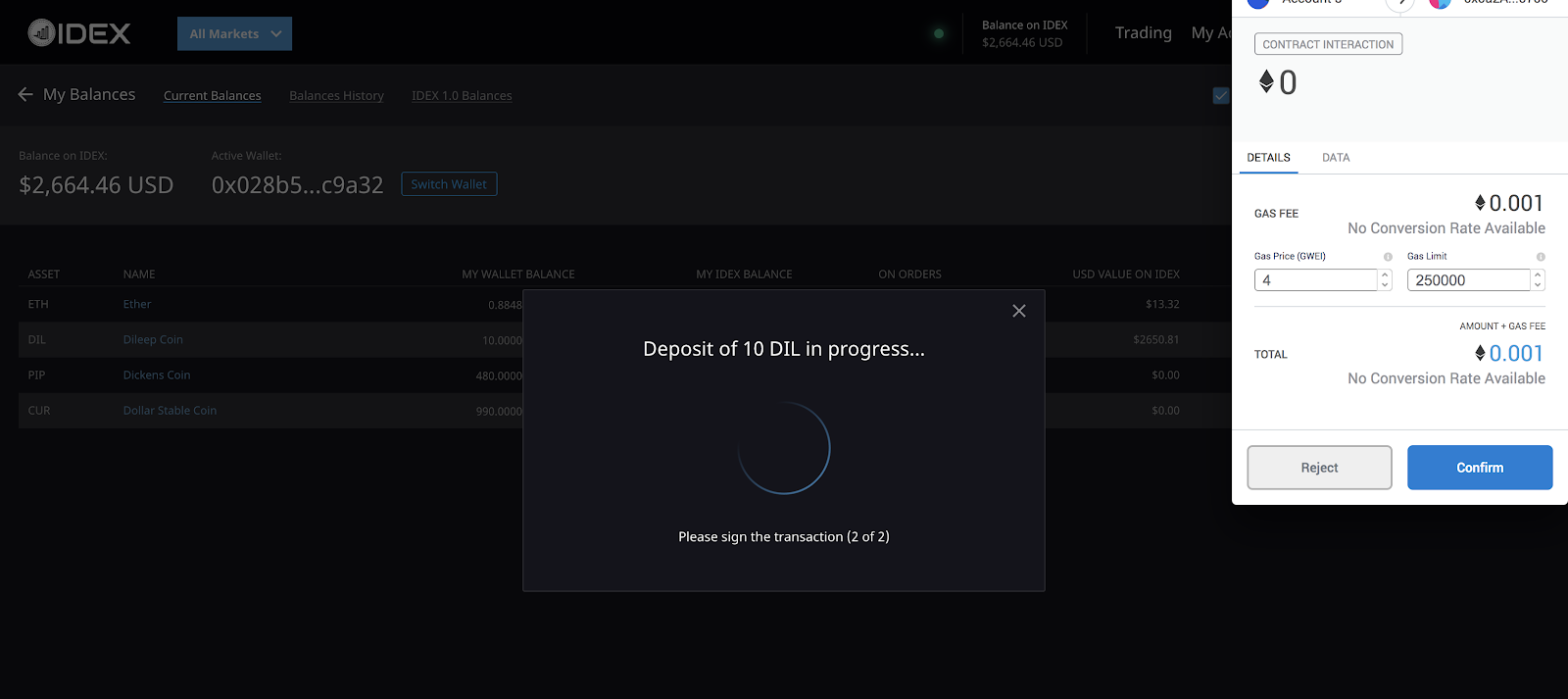Click the green connection status indicator
Viewport: 1568px width, 699px height.
coord(939,33)
